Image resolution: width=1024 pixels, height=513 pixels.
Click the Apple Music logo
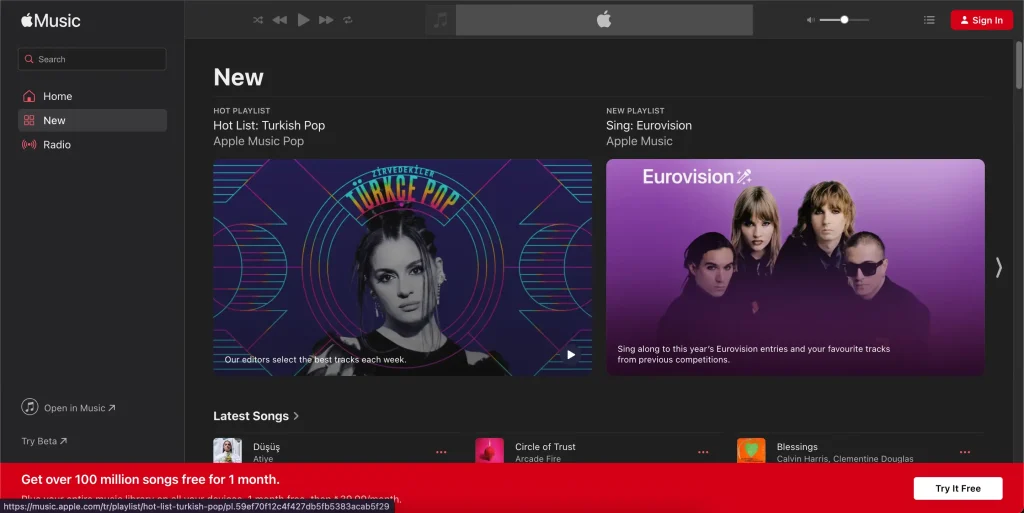50,20
